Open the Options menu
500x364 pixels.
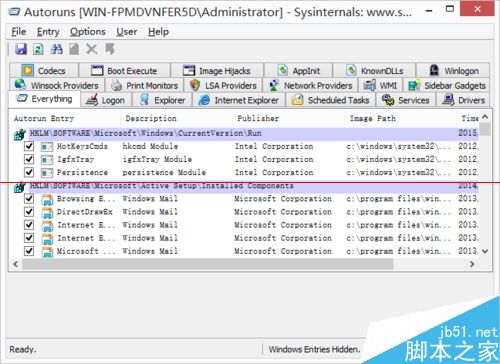pyautogui.click(x=88, y=32)
